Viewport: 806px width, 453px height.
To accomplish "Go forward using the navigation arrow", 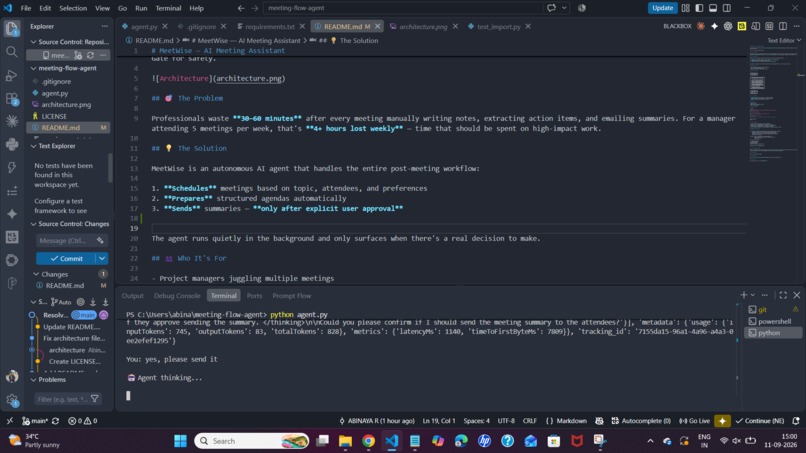I will [x=255, y=8].
